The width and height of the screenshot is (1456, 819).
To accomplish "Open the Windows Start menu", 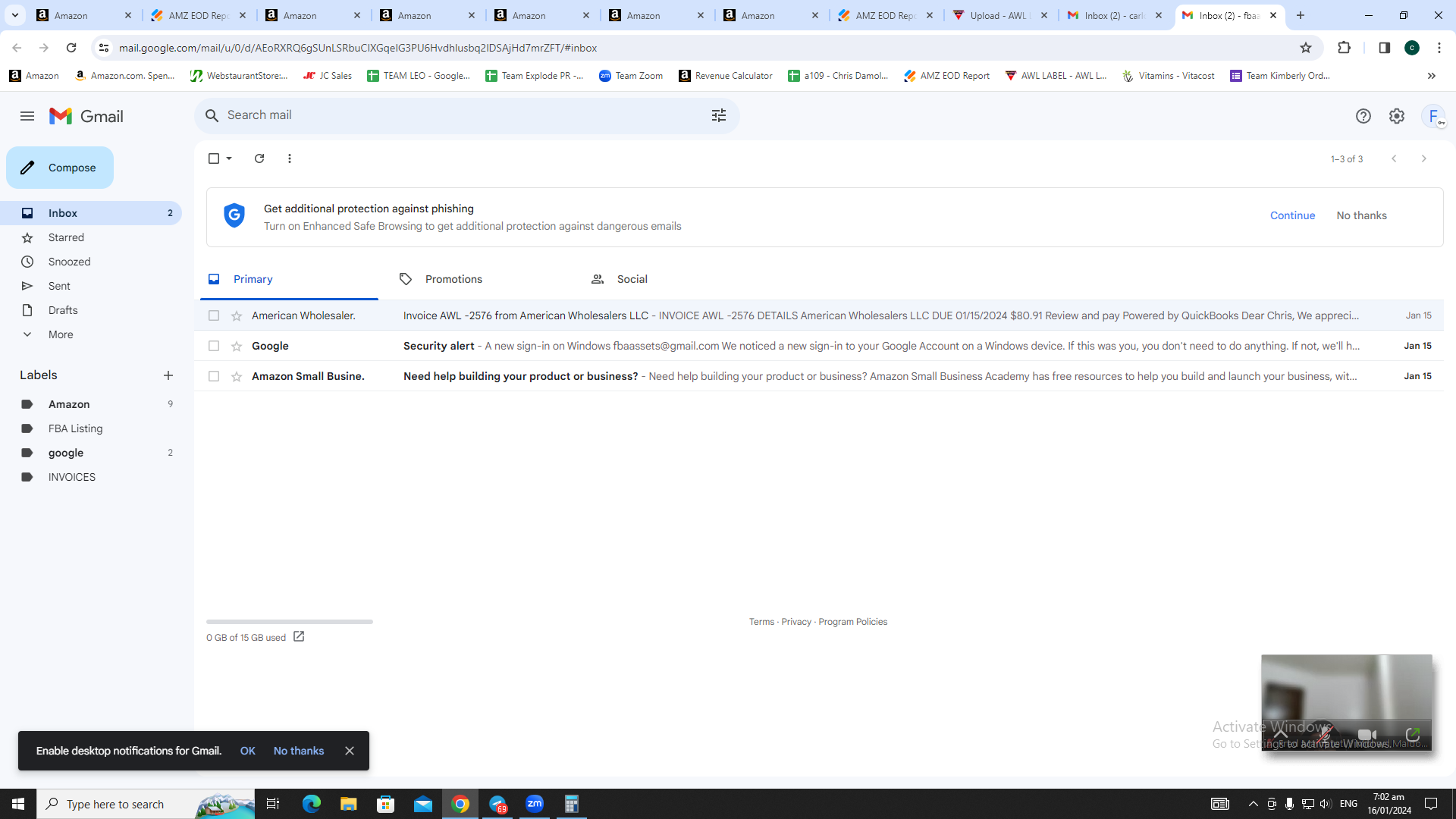I will tap(18, 804).
